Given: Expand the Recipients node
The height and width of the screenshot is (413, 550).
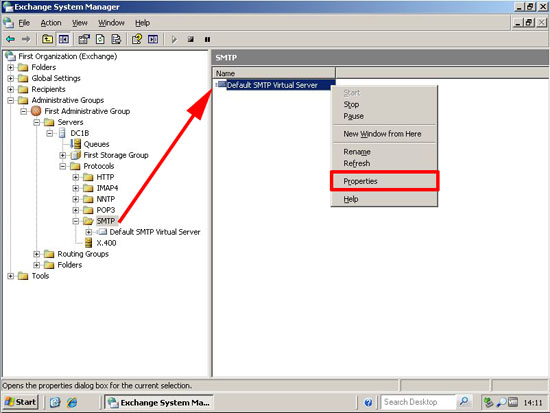Looking at the screenshot, I should pos(11,89).
